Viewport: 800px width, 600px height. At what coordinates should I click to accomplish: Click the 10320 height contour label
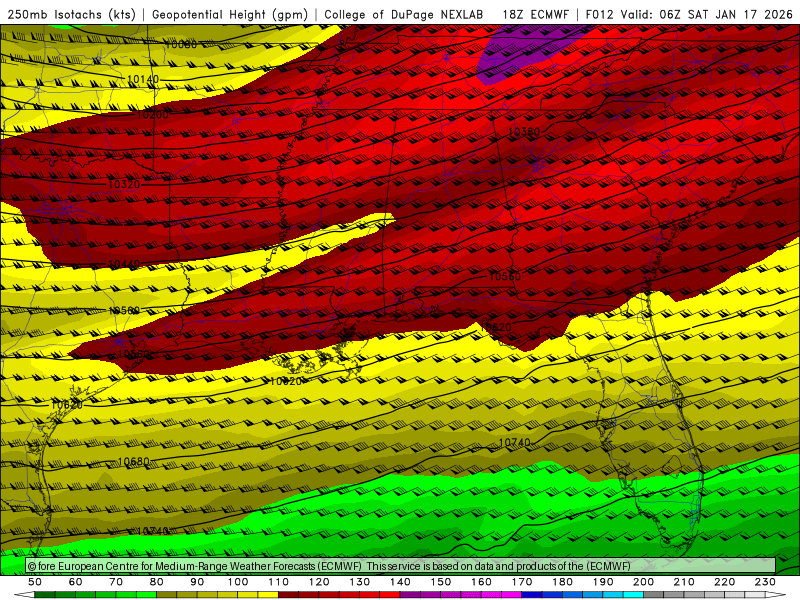click(x=124, y=184)
